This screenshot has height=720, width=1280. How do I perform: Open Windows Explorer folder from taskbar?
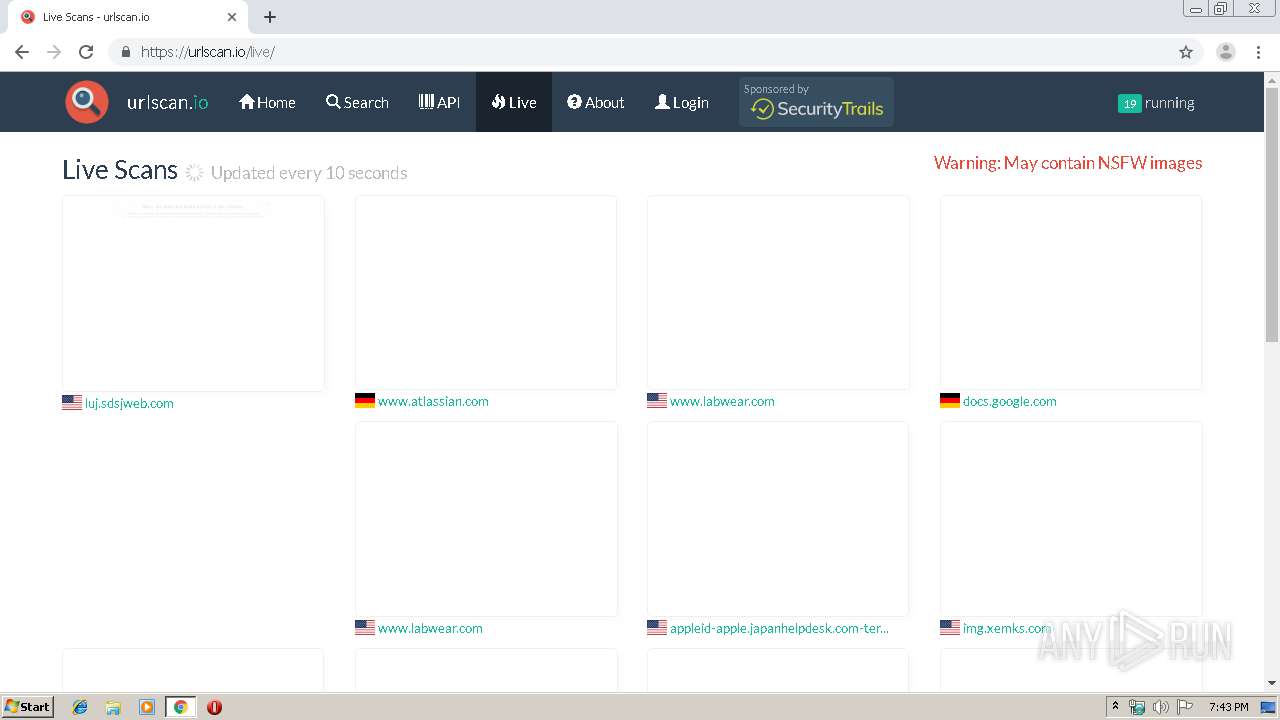[113, 707]
